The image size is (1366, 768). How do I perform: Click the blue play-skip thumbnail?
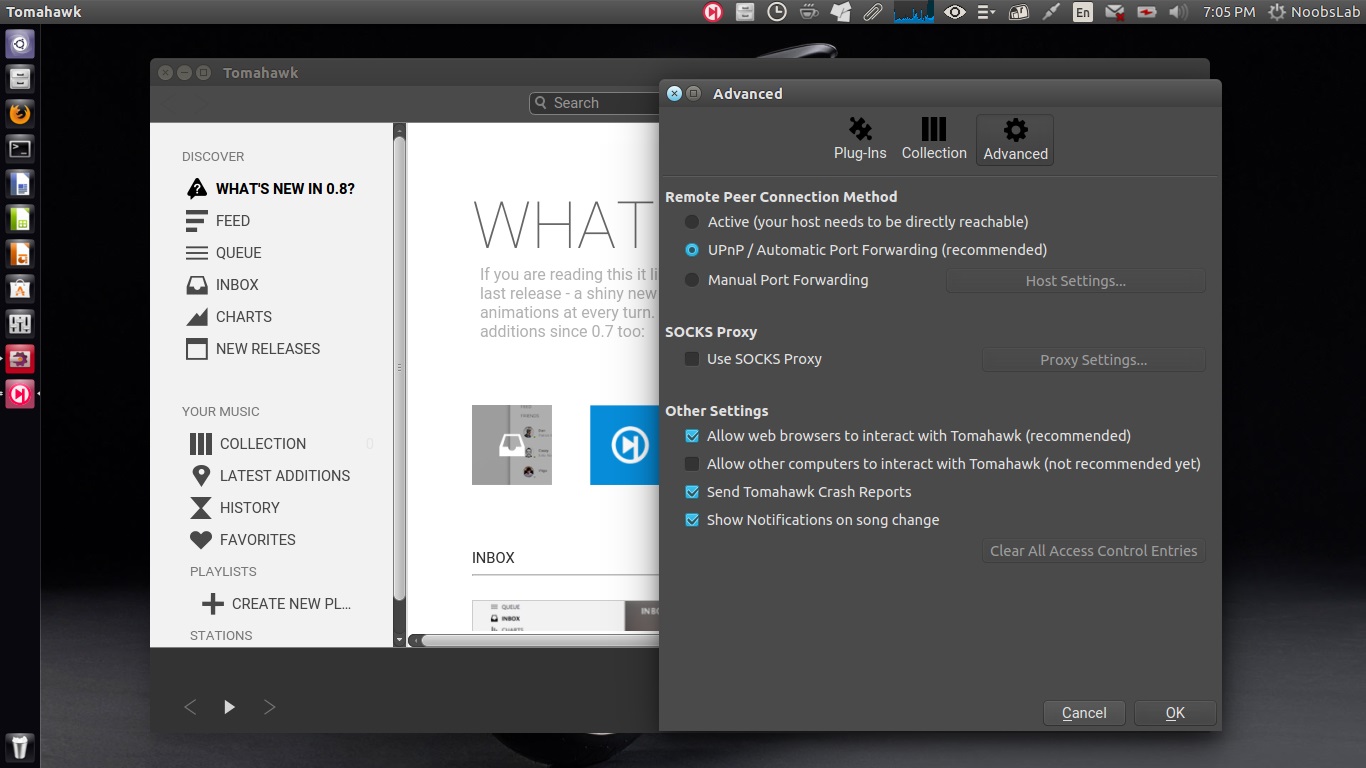coord(624,445)
